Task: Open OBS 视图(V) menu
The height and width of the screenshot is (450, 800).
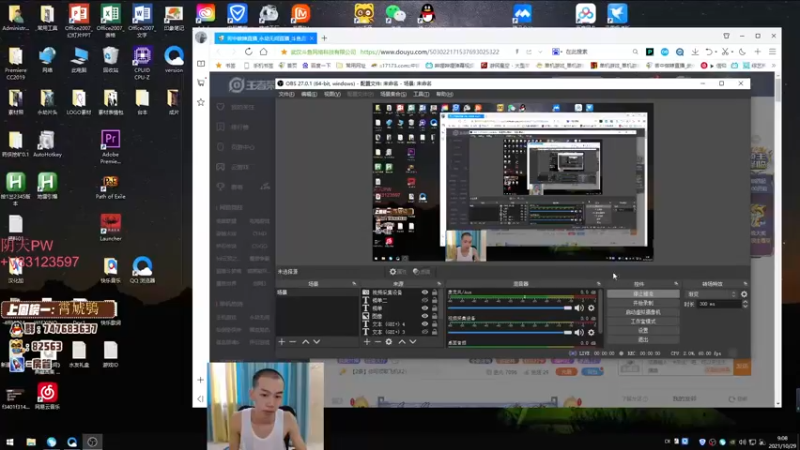Action: 332,94
